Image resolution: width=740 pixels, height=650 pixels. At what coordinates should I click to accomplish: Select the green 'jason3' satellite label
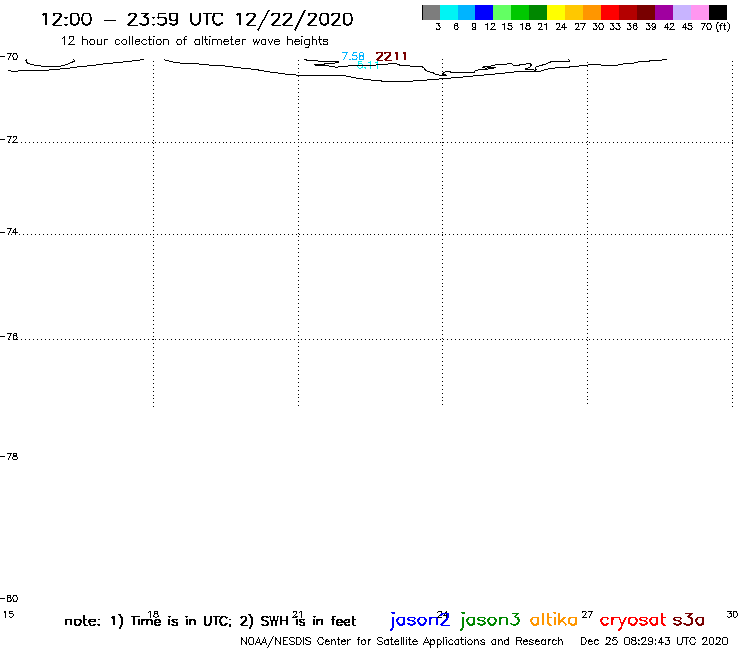[x=490, y=621]
